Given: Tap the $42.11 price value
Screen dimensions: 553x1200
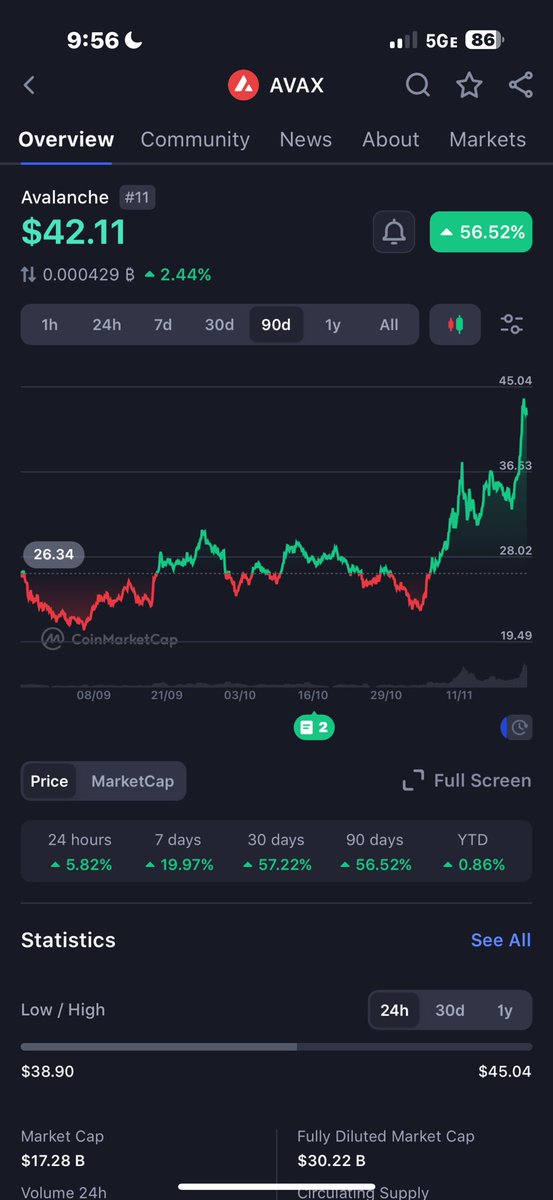Looking at the screenshot, I should click(74, 232).
